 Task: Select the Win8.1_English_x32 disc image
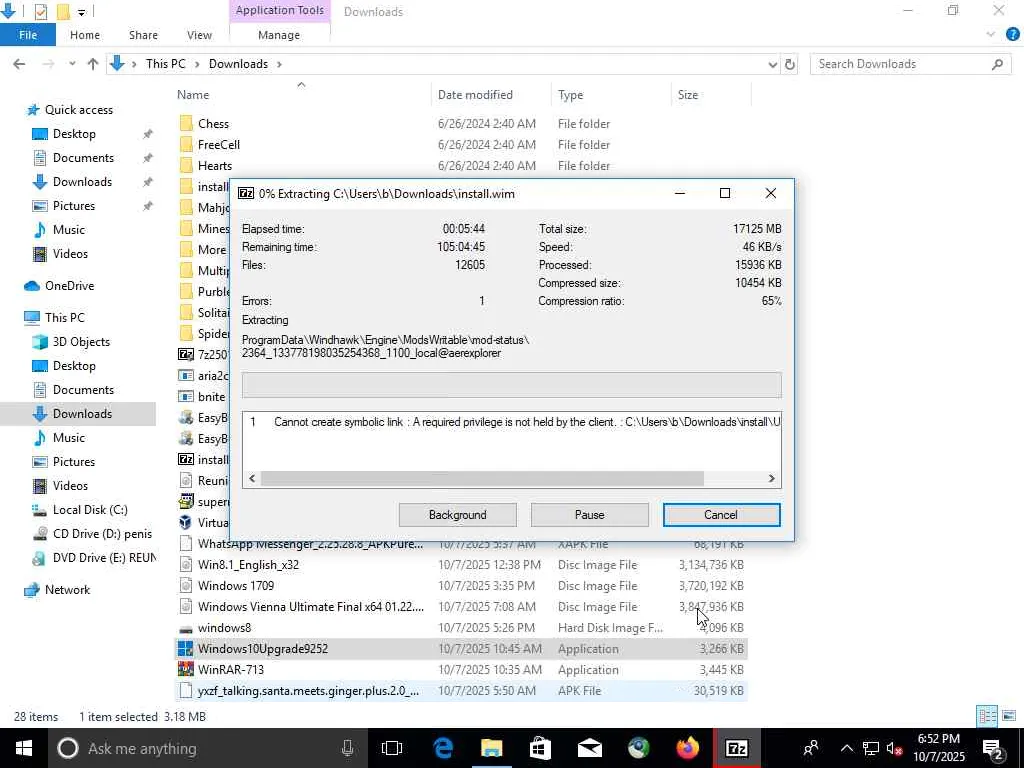248,565
